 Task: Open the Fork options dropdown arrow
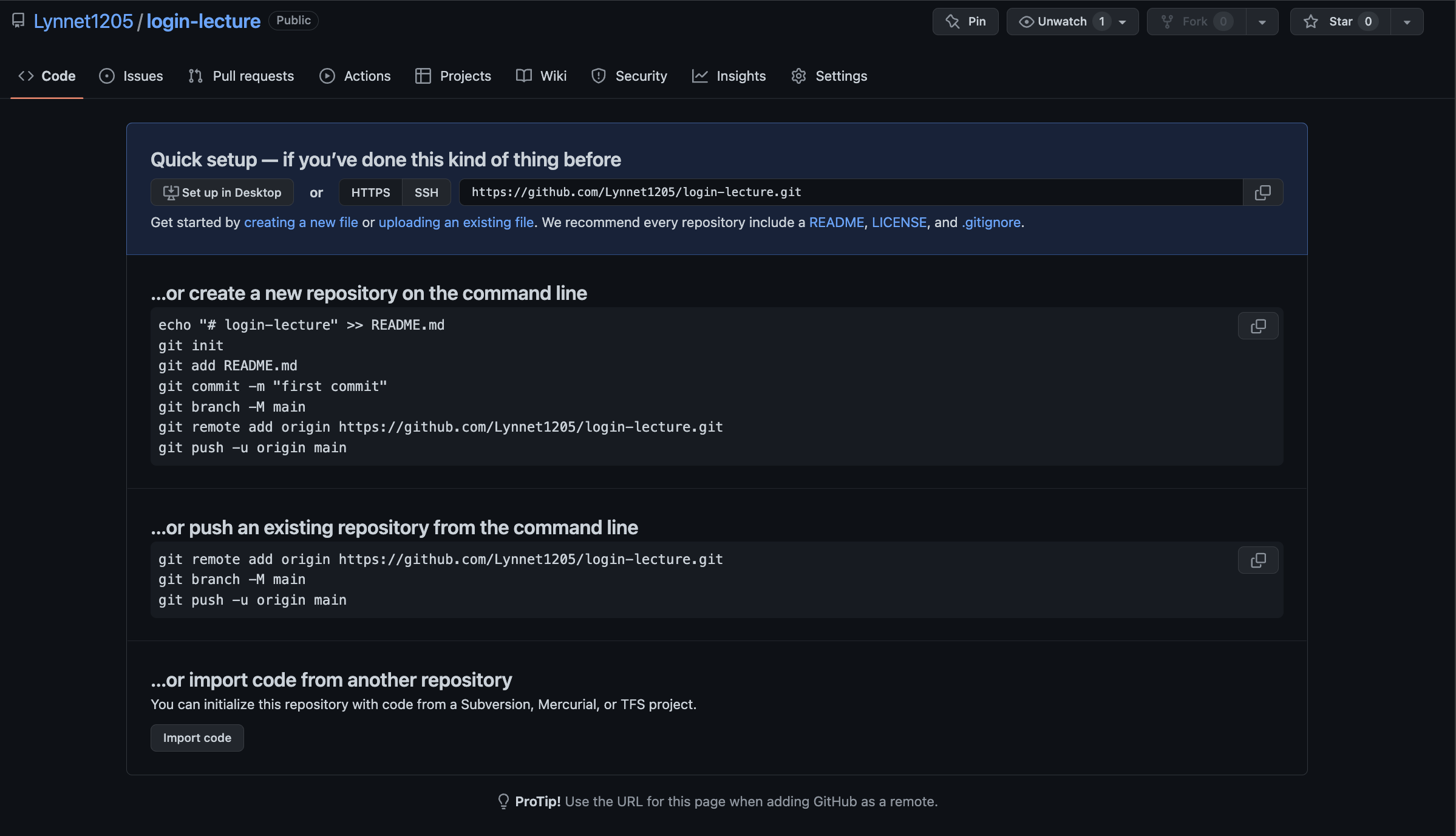(x=1262, y=22)
